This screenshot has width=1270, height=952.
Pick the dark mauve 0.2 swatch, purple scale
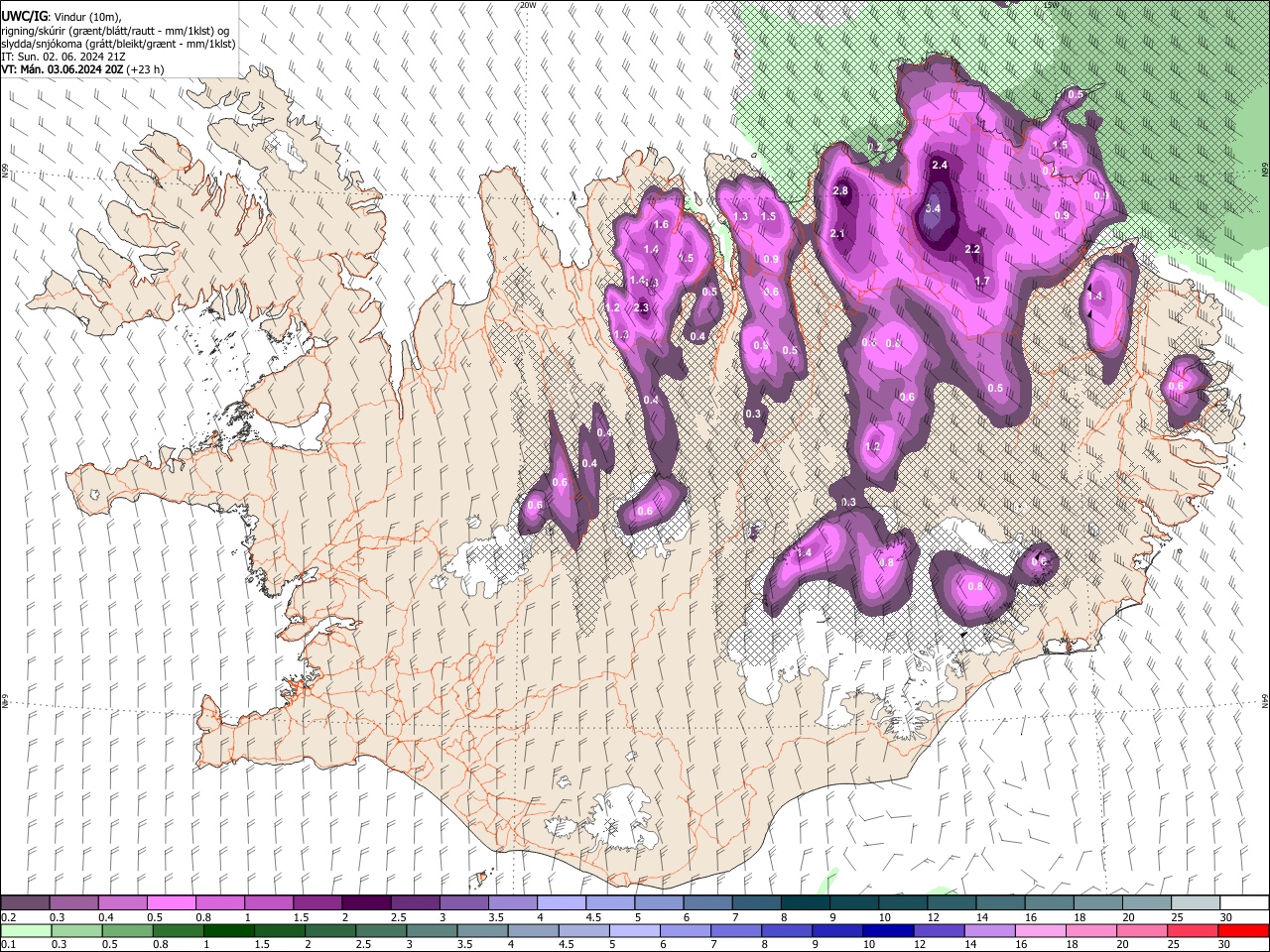coord(25,903)
